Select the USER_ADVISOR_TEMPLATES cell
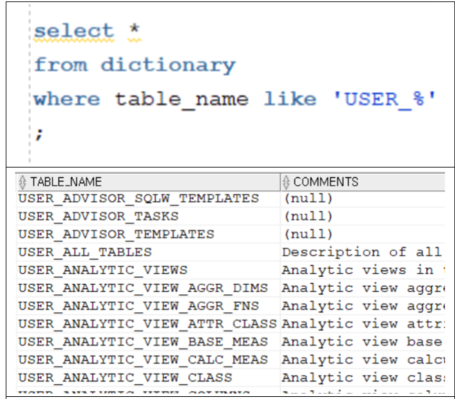Viewport: 455px width, 399px height. (148, 234)
